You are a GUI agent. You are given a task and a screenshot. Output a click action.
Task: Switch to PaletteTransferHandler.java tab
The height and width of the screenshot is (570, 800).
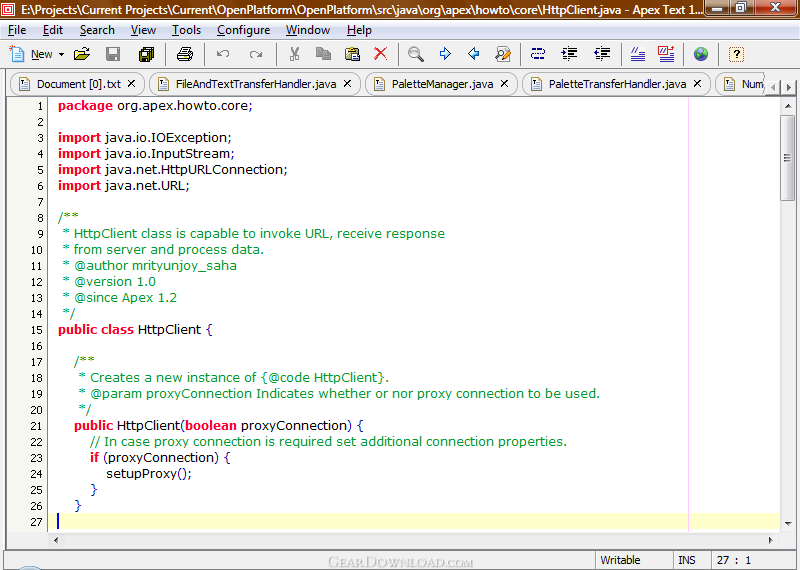point(617,84)
